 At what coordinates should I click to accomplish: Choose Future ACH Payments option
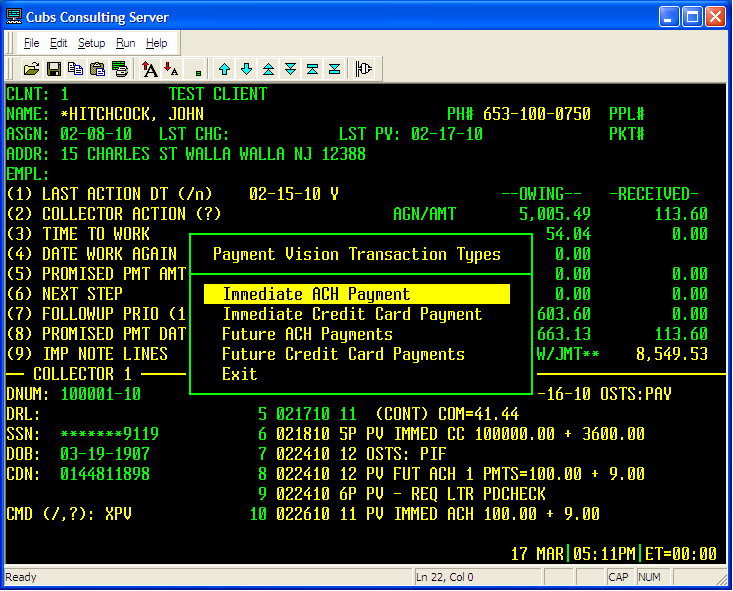(x=307, y=334)
